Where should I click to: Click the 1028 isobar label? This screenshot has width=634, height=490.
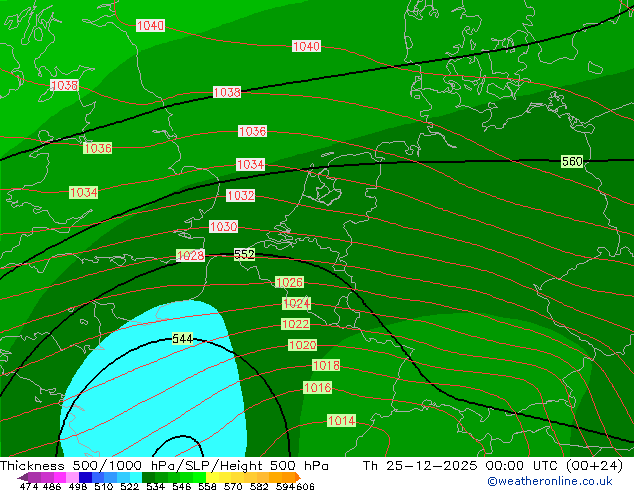point(190,256)
